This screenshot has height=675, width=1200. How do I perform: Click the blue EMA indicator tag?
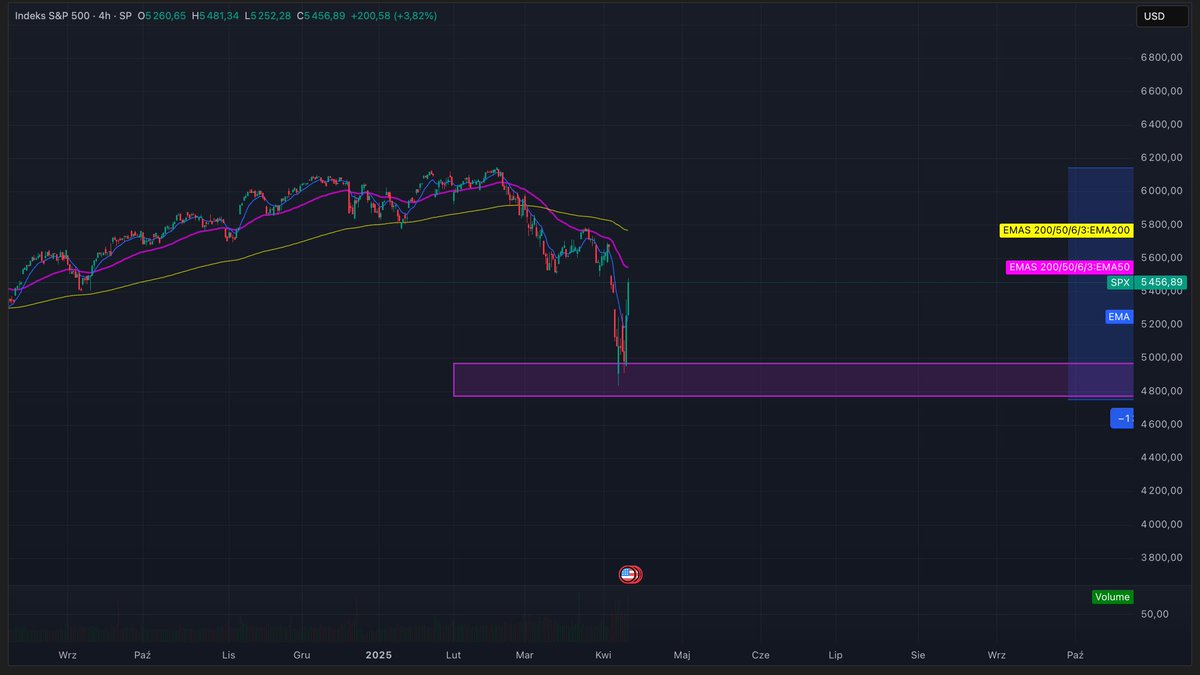coord(1119,317)
